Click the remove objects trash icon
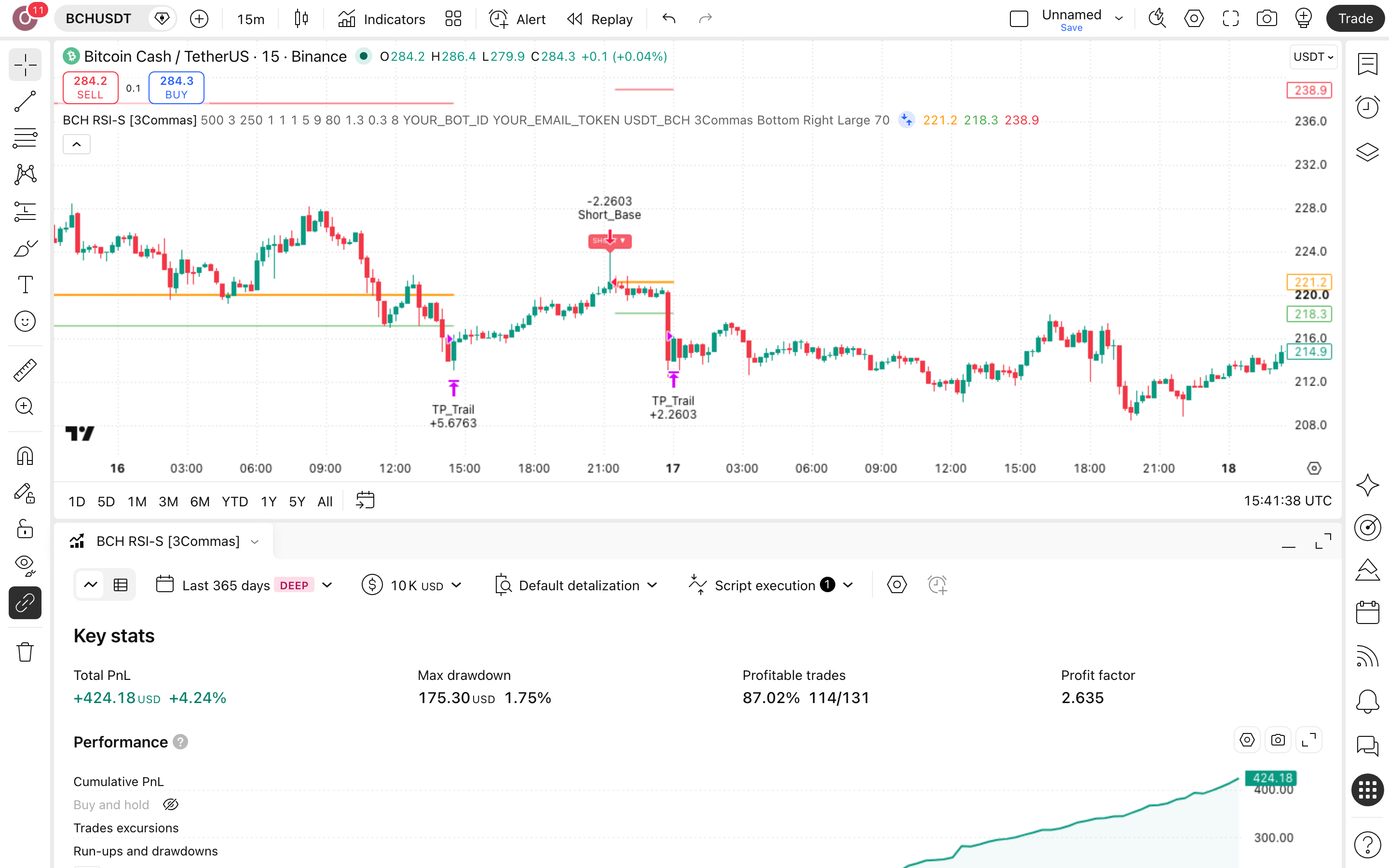Viewport: 1389px width, 868px height. tap(25, 652)
